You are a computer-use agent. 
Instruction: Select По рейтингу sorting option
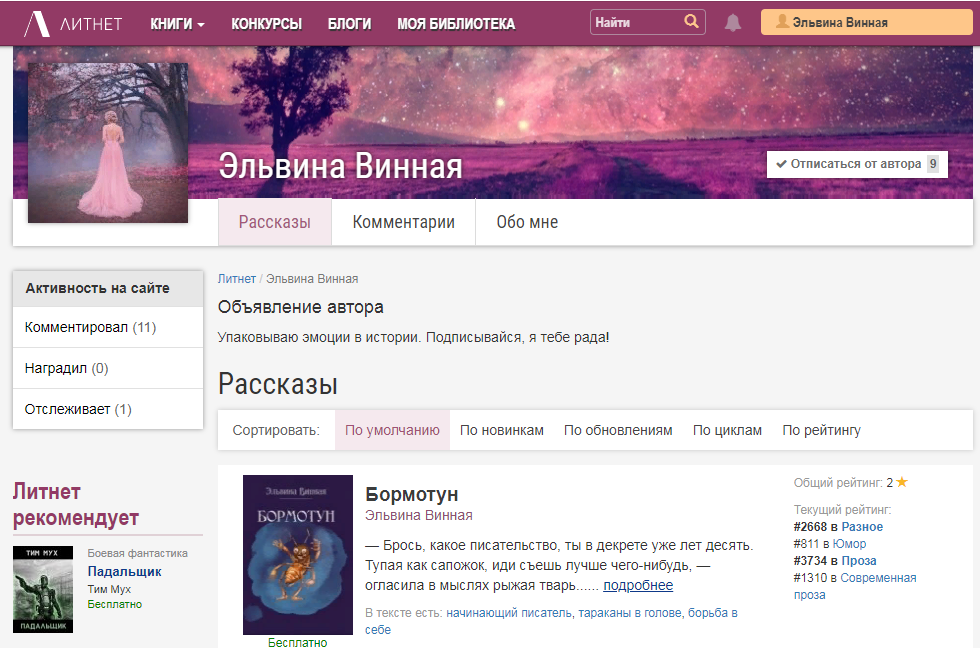coord(821,430)
